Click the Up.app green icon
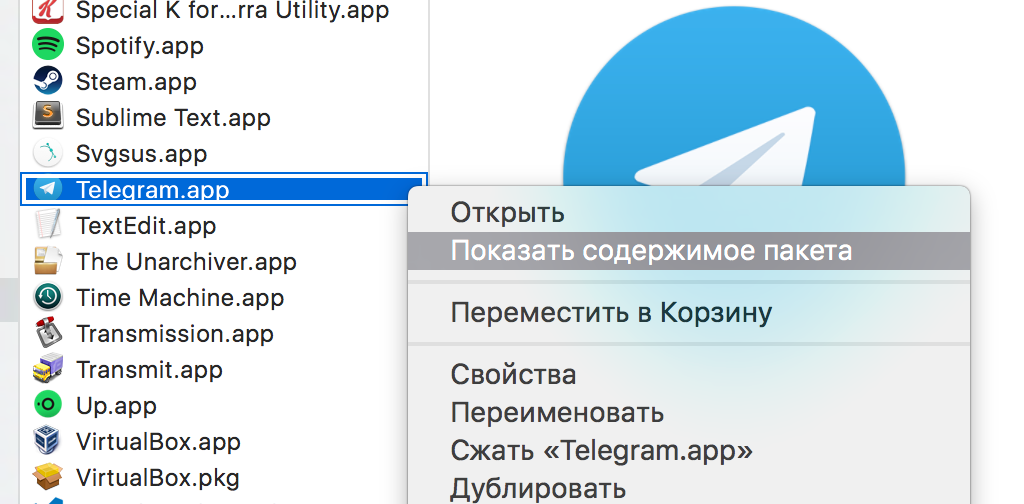 pos(47,406)
